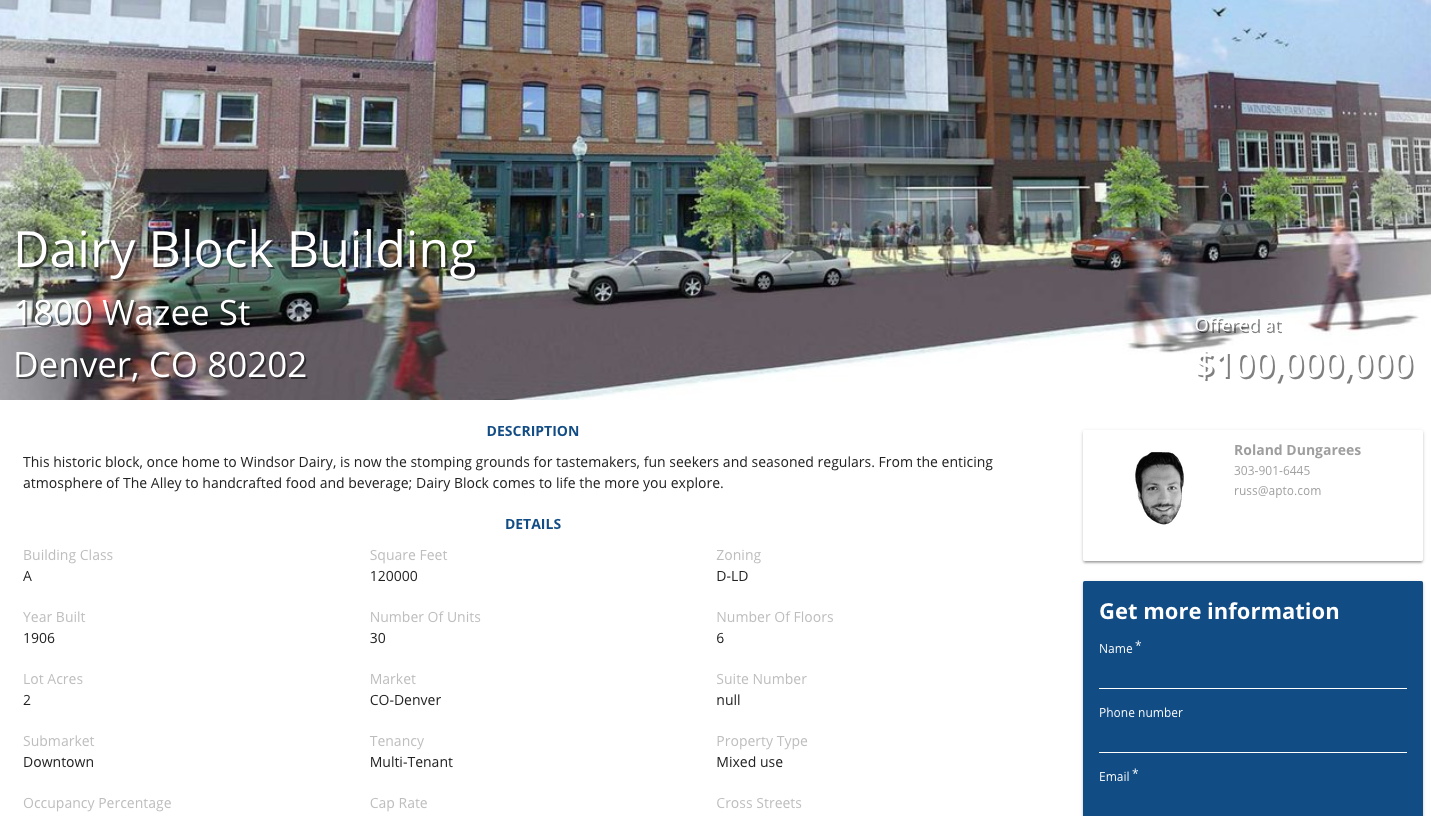Click the Suite Number value null

(728, 700)
